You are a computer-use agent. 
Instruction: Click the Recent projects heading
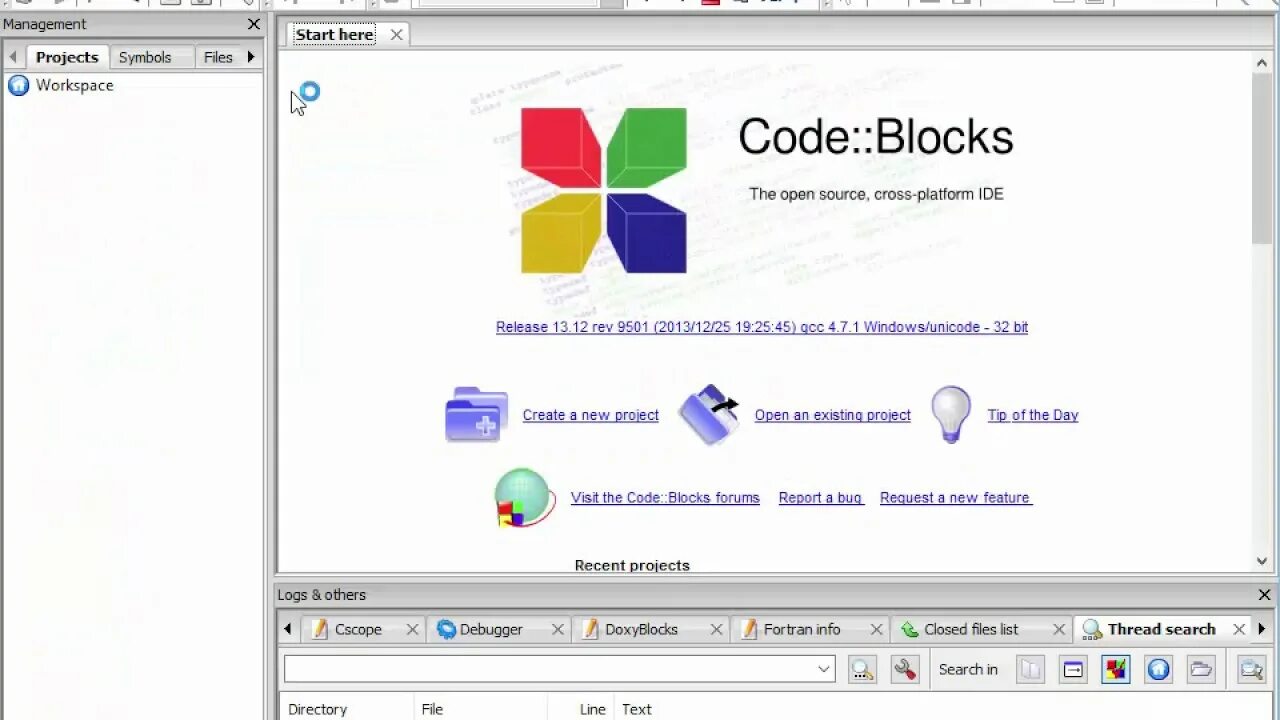(x=632, y=565)
